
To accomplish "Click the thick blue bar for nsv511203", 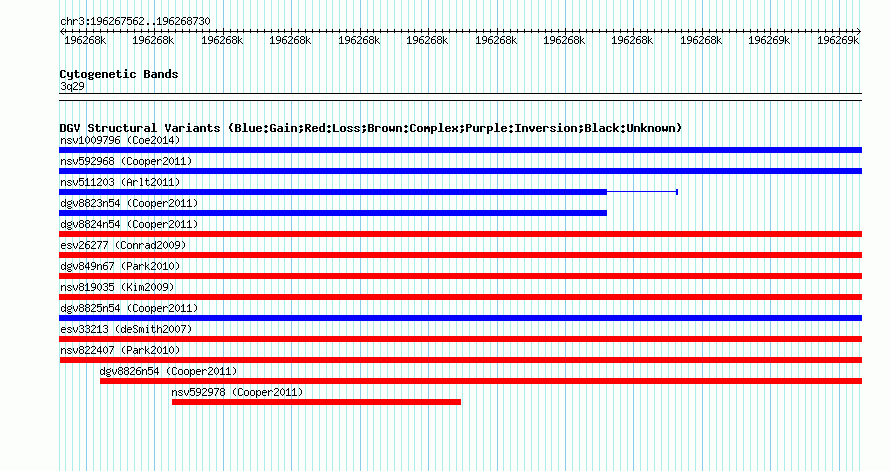I will (333, 192).
